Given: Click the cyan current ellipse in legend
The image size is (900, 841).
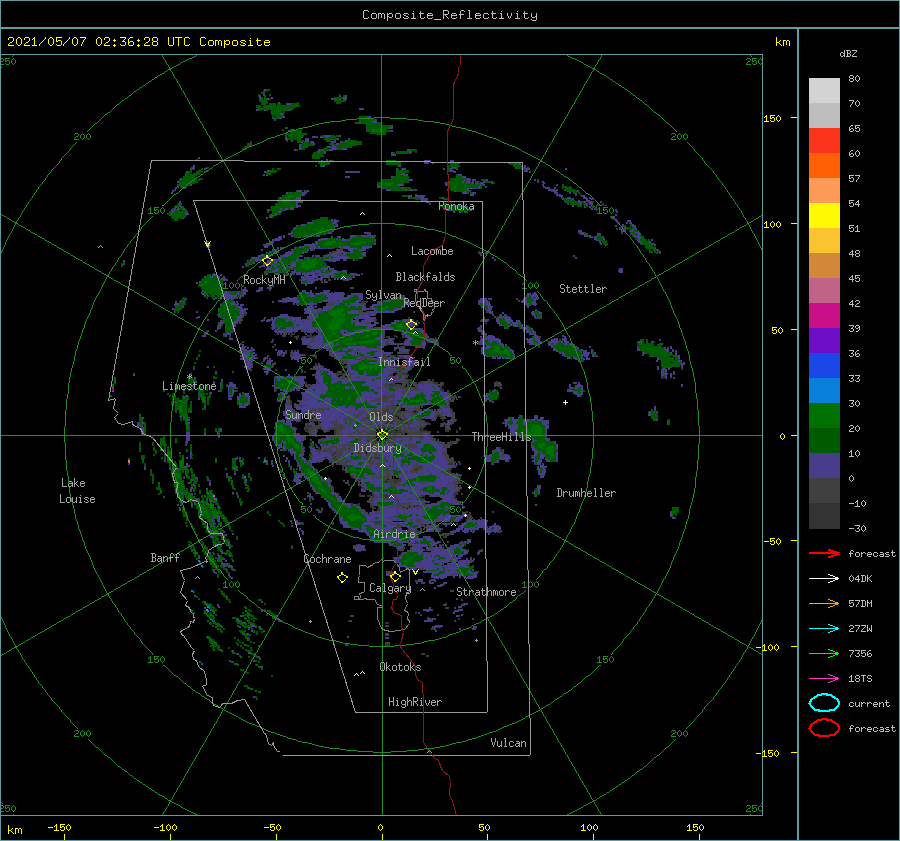Looking at the screenshot, I should pos(824,703).
